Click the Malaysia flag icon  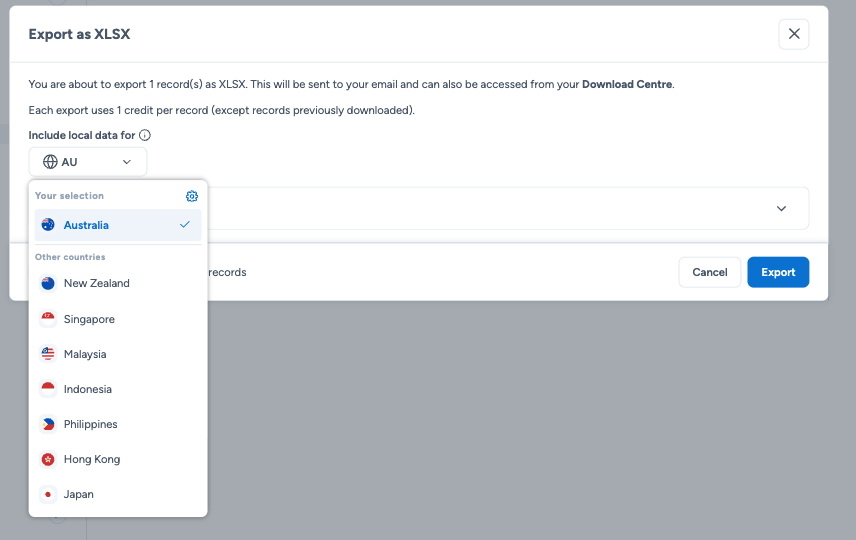[48, 354]
